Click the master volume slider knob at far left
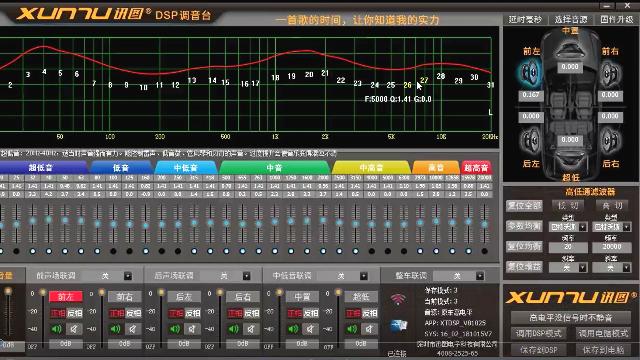 coord(8,291)
